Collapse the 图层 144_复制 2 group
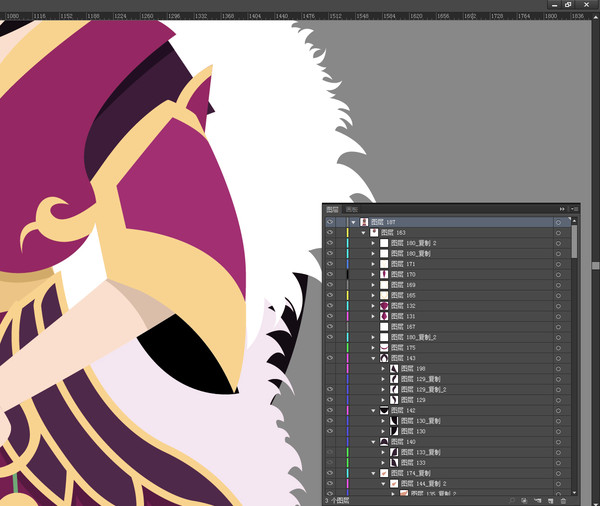Image resolution: width=600 pixels, height=506 pixels. tap(383, 484)
